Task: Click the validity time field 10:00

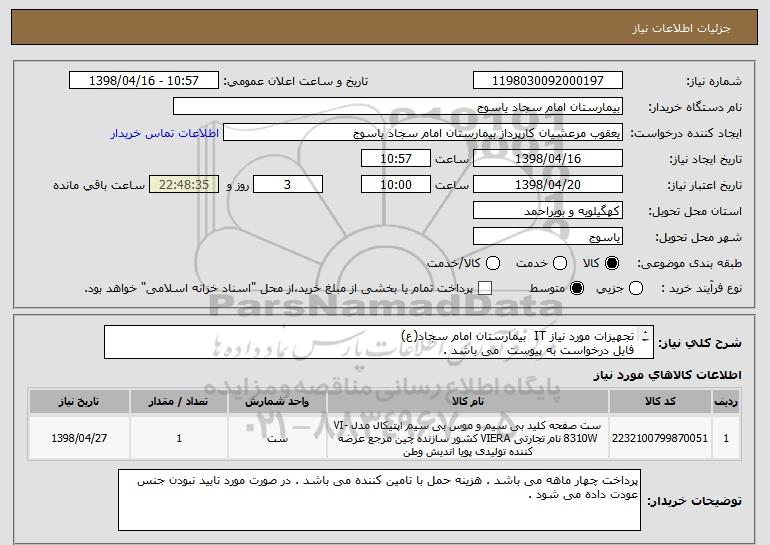Action: point(396,185)
